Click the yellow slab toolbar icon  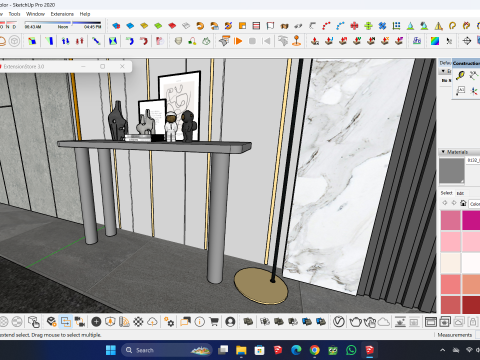point(144,26)
